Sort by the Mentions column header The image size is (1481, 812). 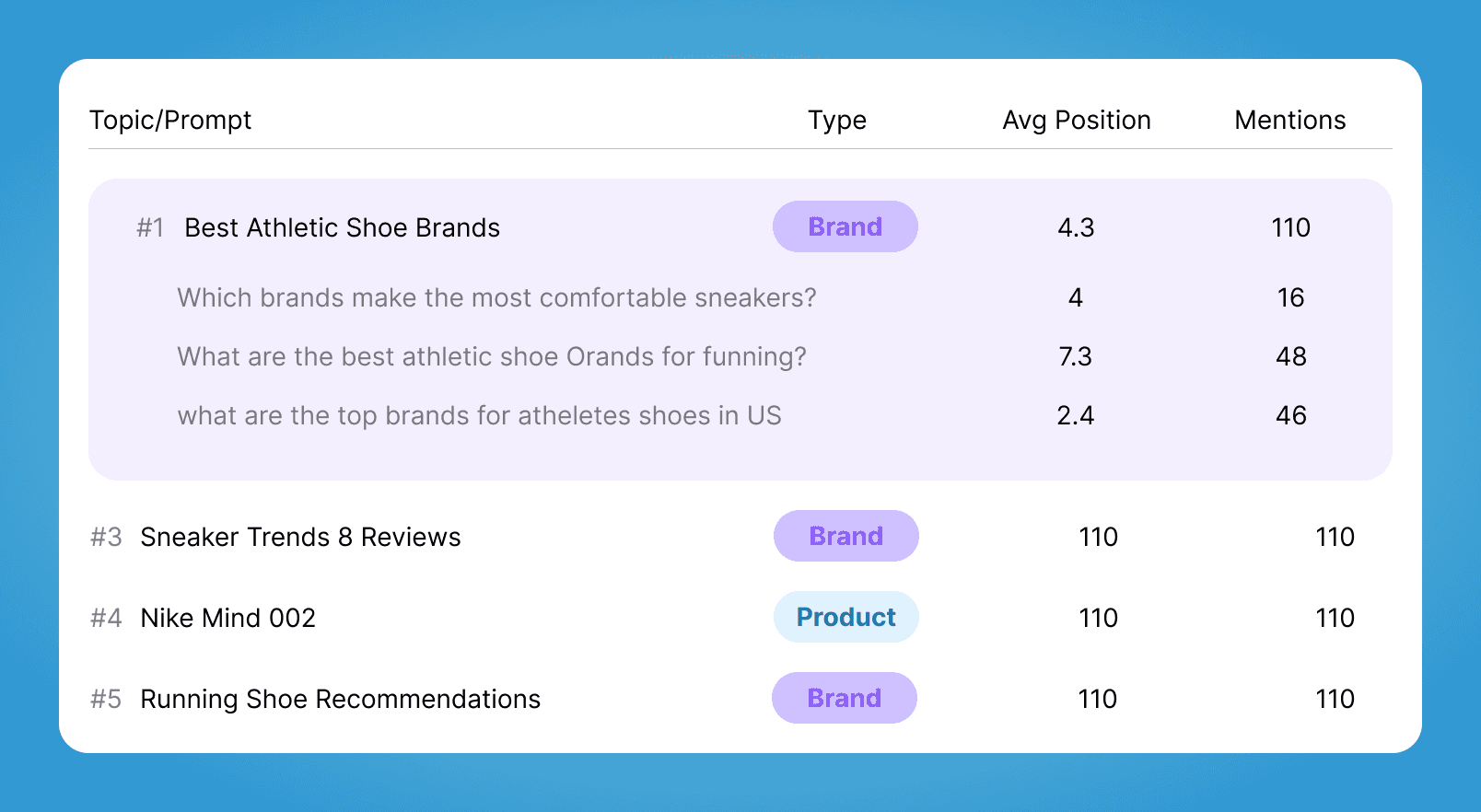tap(1290, 120)
